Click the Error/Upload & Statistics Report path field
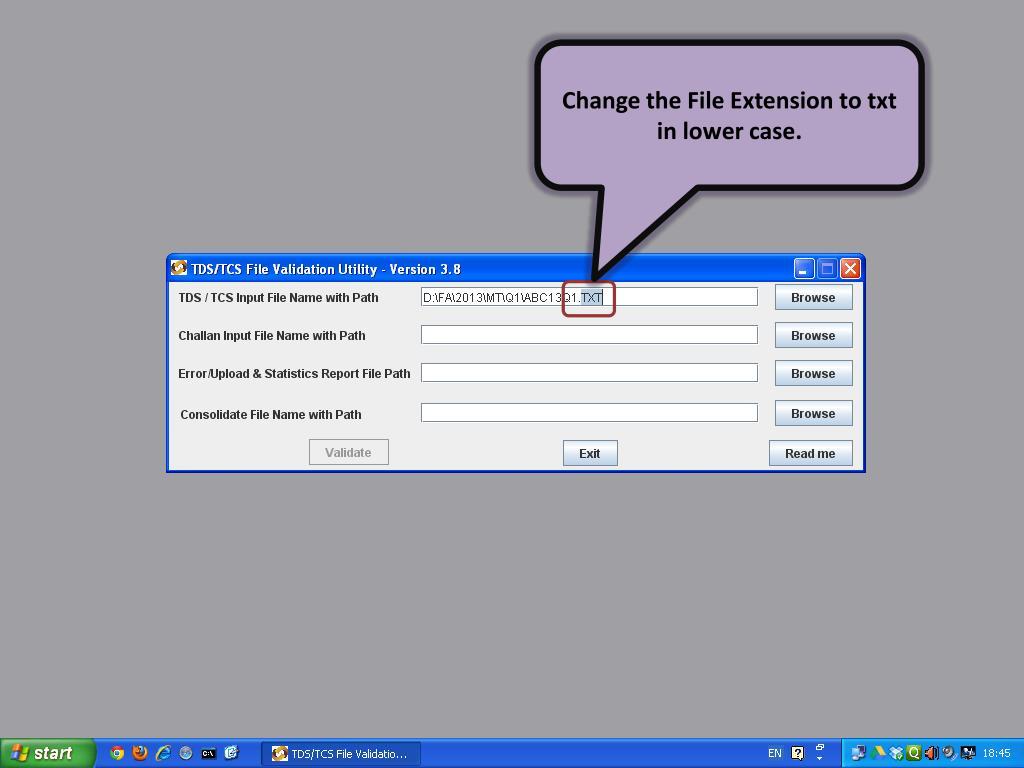Image resolution: width=1024 pixels, height=768 pixels. click(x=589, y=373)
